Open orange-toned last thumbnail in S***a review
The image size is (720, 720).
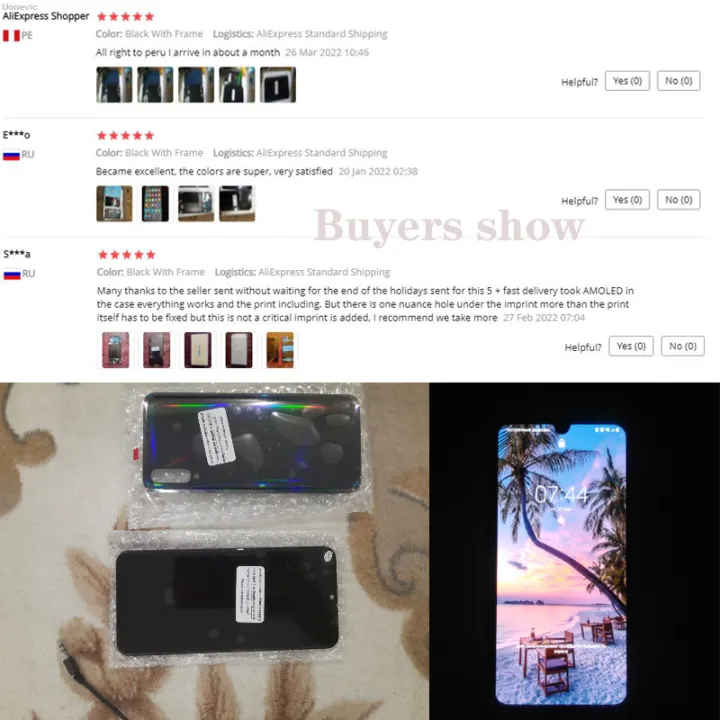(x=280, y=350)
